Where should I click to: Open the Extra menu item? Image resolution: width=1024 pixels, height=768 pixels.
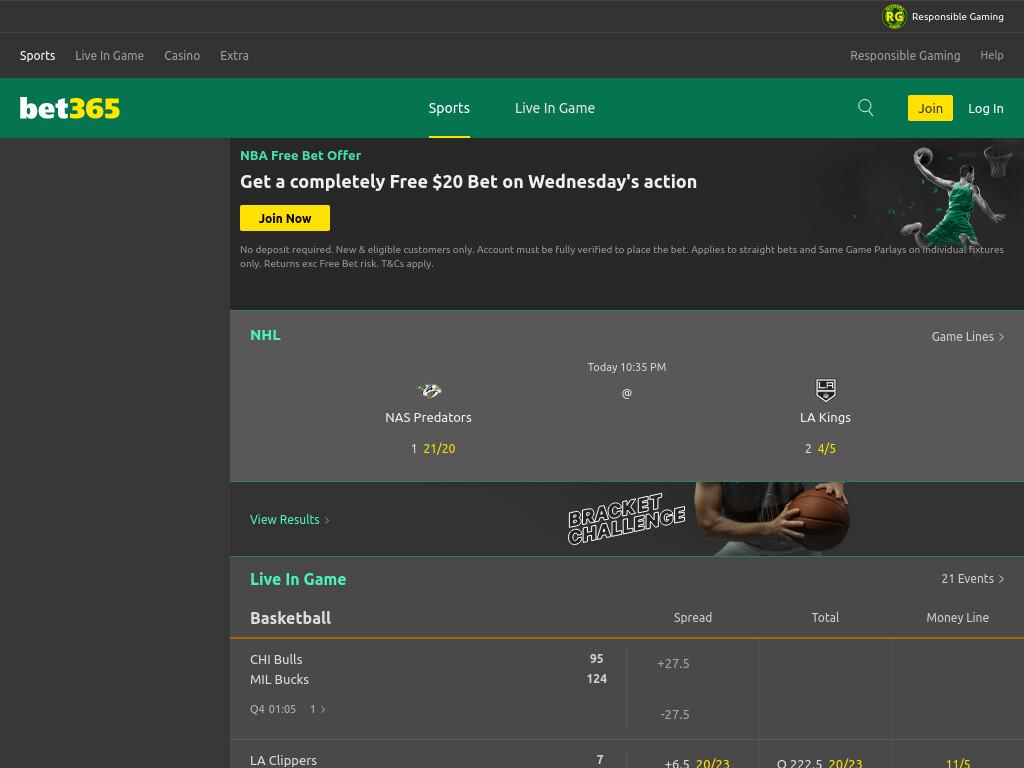pos(234,56)
